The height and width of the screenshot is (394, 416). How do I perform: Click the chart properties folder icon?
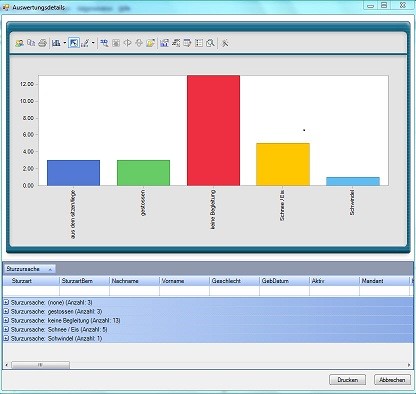151,43
